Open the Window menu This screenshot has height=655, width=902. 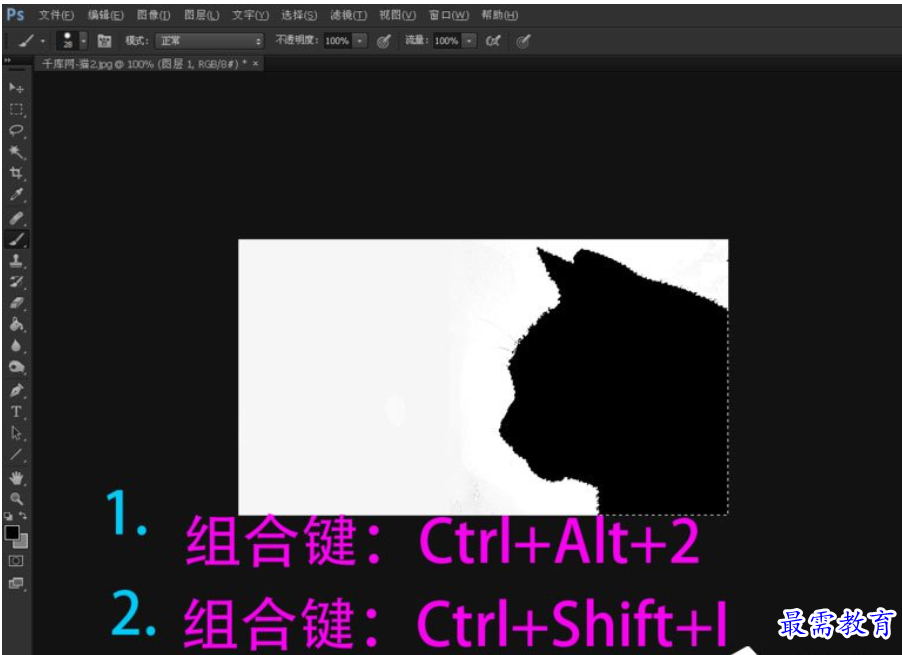[x=449, y=15]
